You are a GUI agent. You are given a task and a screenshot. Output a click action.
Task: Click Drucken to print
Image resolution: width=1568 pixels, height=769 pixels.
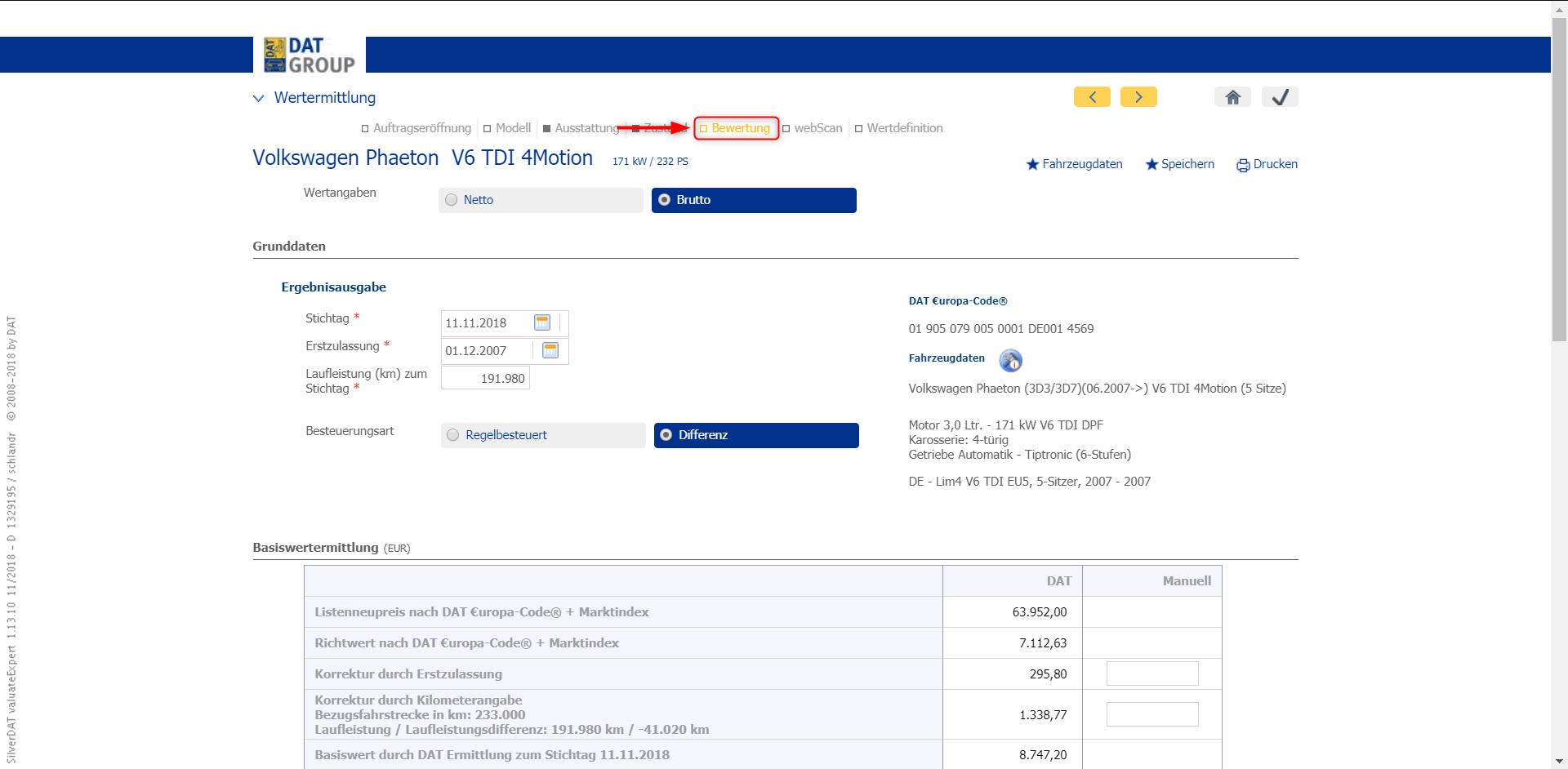(x=1267, y=164)
